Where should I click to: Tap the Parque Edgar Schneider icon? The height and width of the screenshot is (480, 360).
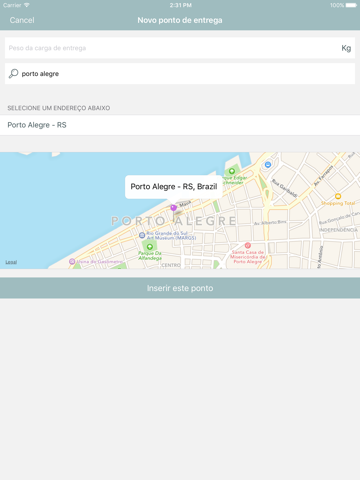tap(232, 171)
